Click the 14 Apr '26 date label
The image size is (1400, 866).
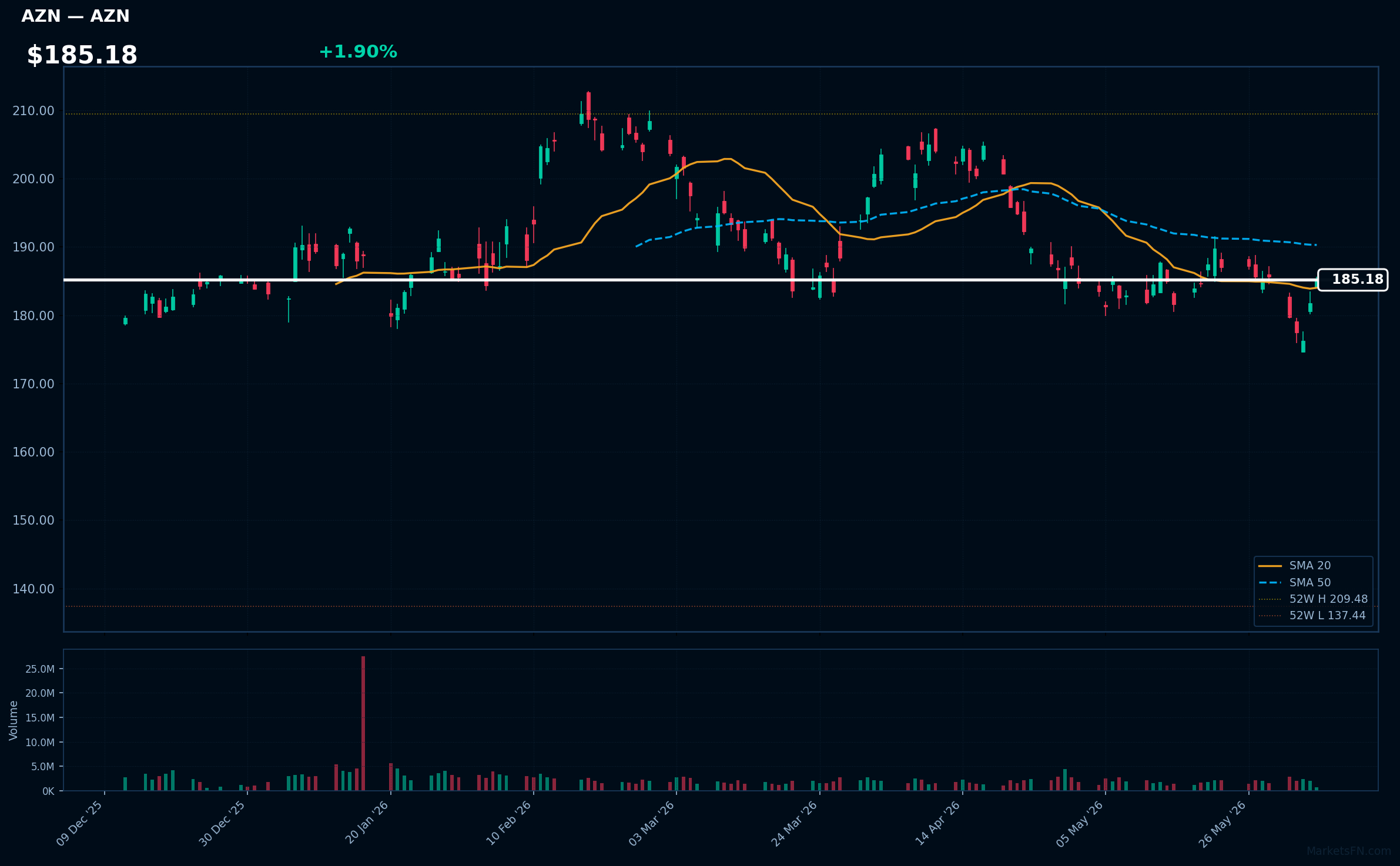pos(938,823)
